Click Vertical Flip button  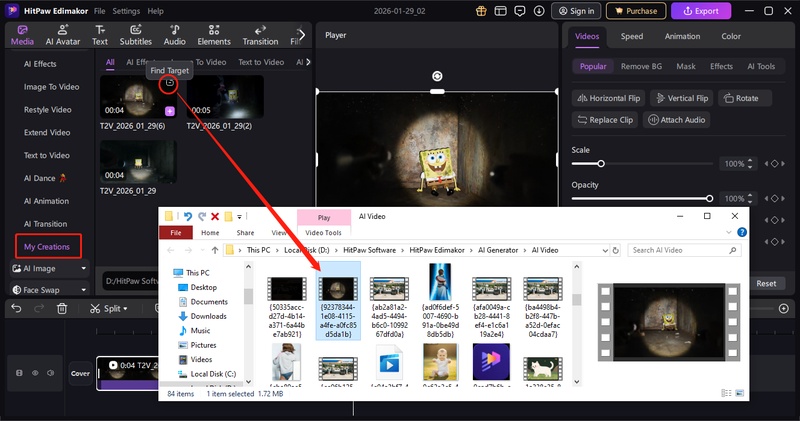coord(682,98)
